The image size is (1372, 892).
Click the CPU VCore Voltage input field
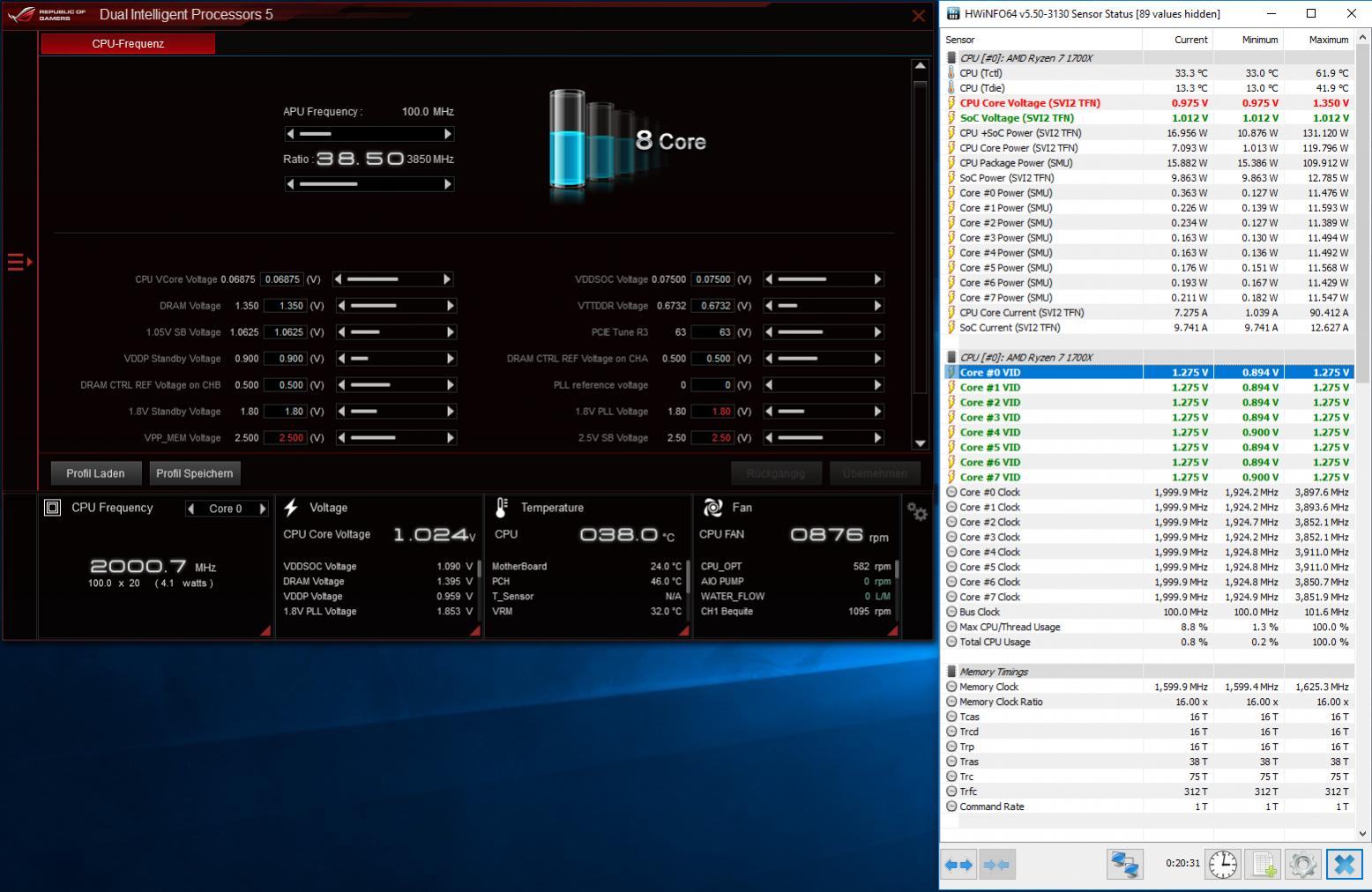click(x=282, y=279)
